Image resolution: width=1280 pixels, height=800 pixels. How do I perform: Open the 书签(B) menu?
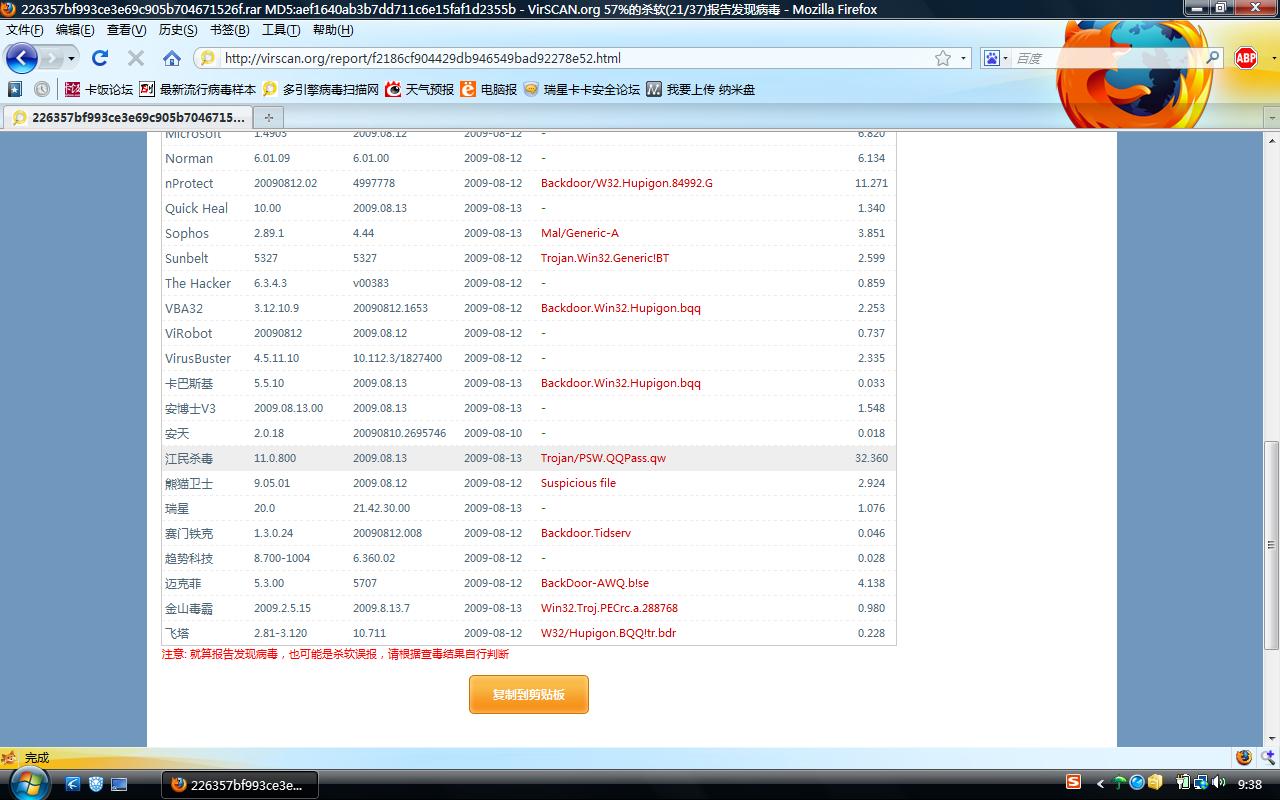click(229, 30)
